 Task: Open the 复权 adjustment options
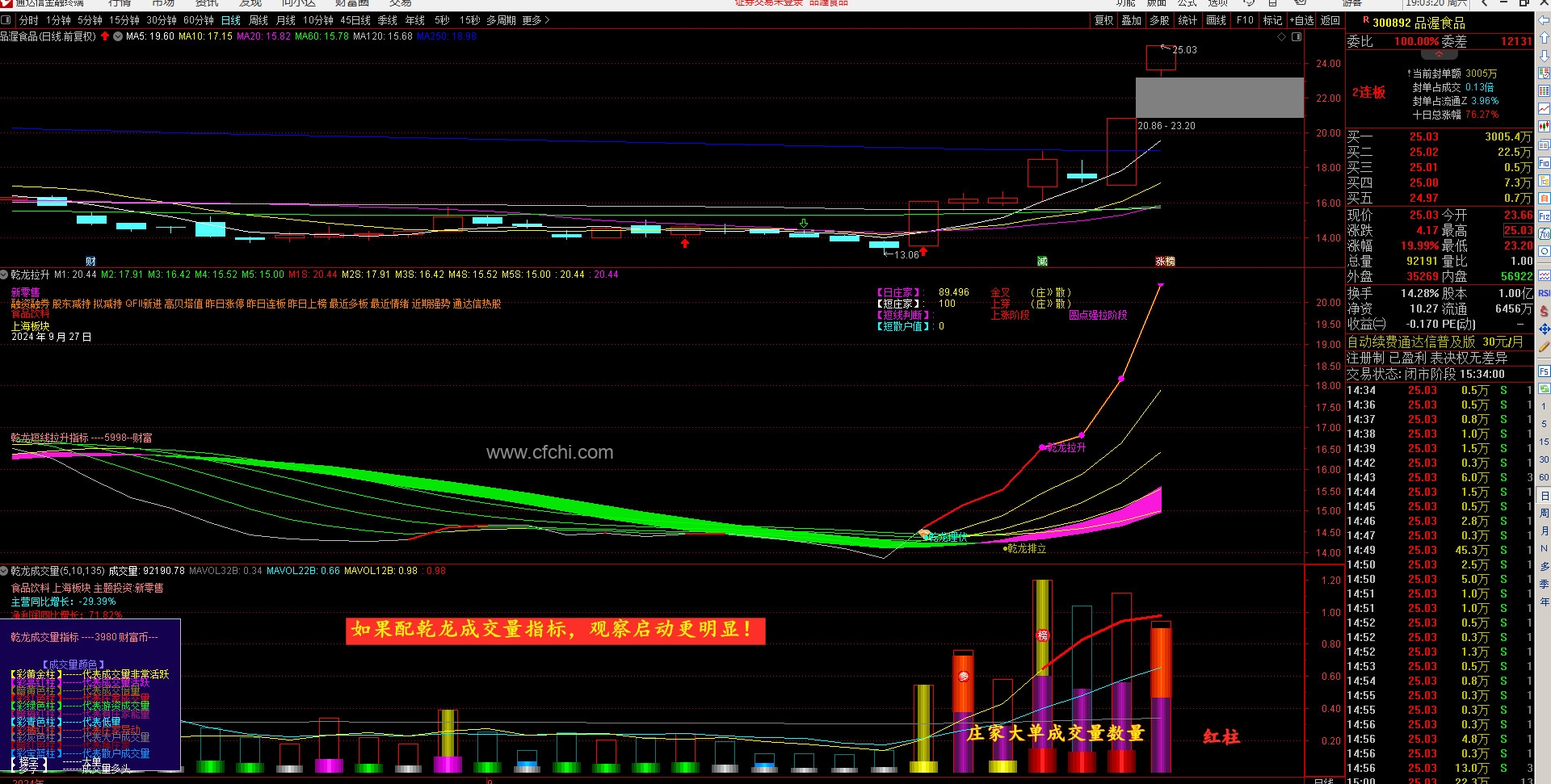click(x=1103, y=20)
